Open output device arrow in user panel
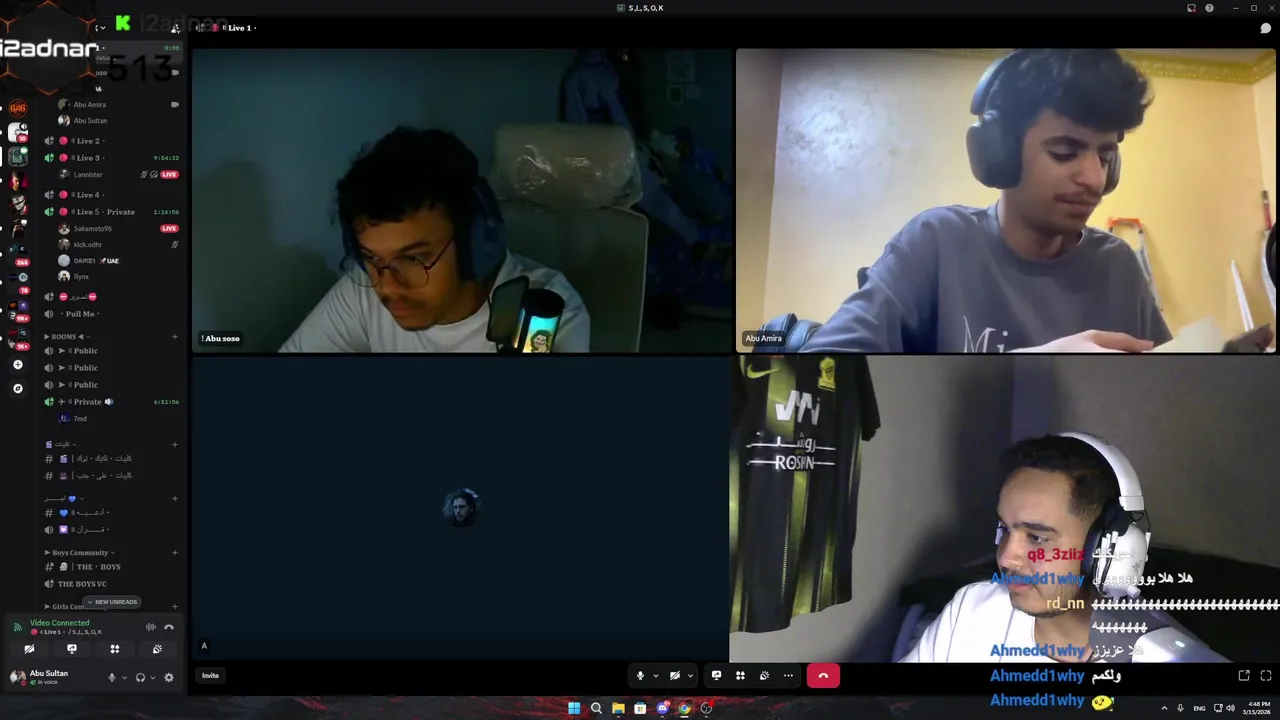 (x=152, y=677)
